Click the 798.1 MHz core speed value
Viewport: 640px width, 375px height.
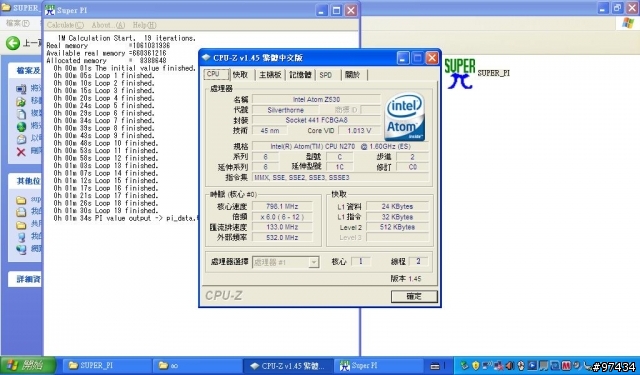(282, 206)
